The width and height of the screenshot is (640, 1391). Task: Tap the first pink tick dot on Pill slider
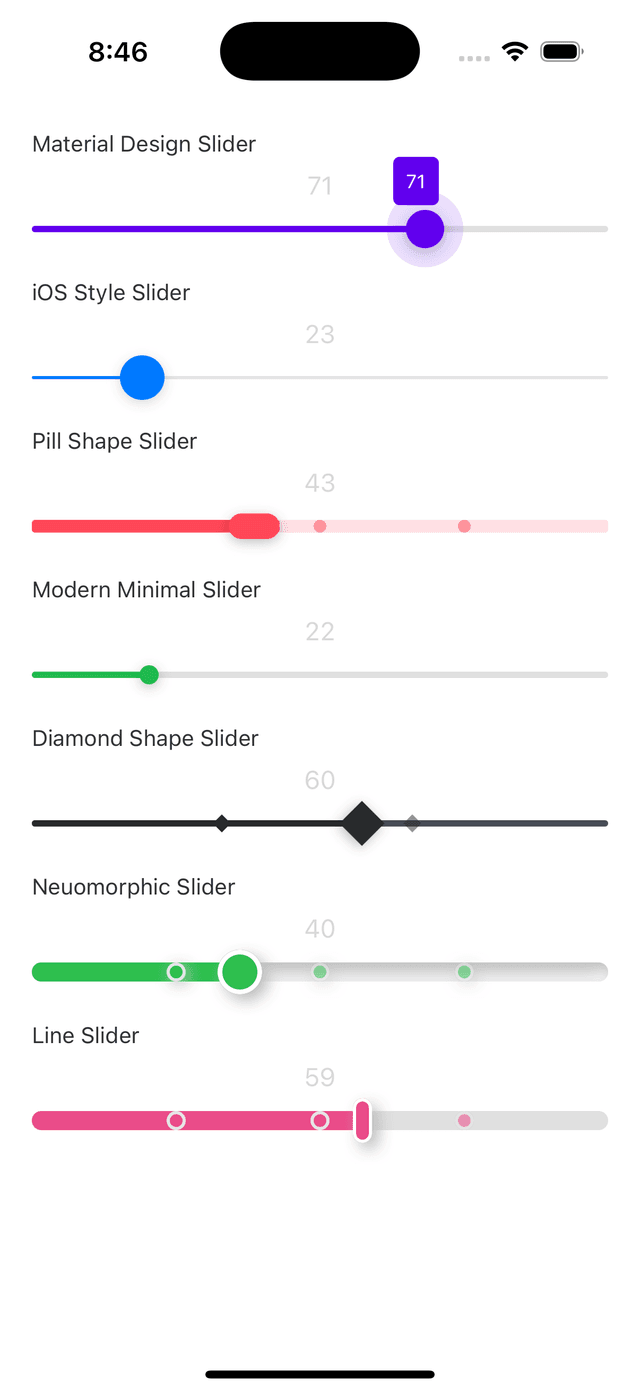point(320,525)
